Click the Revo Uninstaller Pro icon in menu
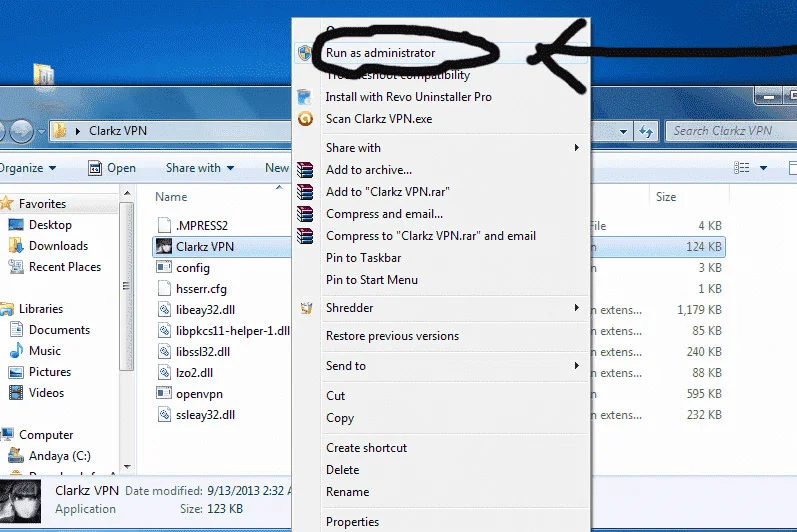797x532 pixels. [x=304, y=97]
